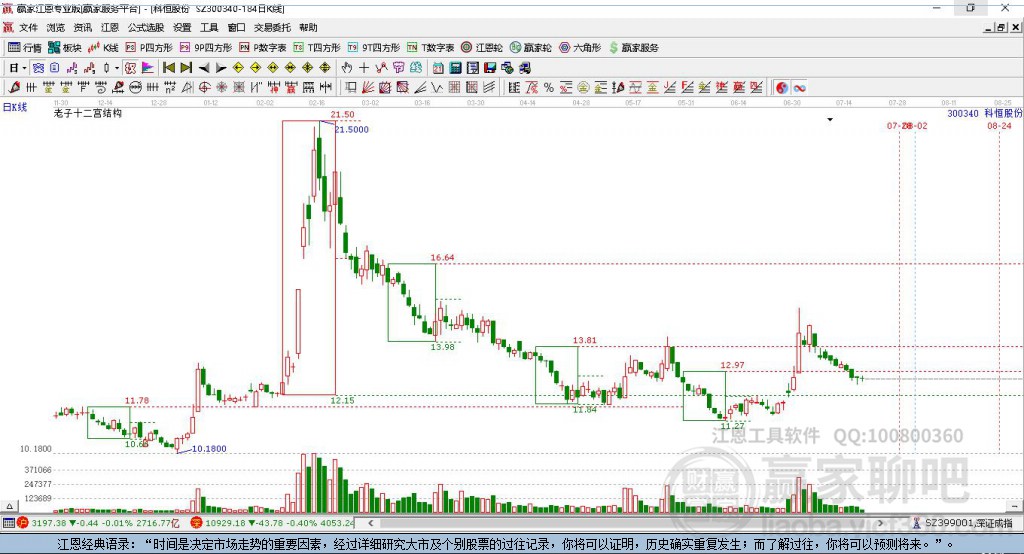This screenshot has width=1024, height=554.
Task: Open the calculator tool
Action: pyautogui.click(x=455, y=68)
